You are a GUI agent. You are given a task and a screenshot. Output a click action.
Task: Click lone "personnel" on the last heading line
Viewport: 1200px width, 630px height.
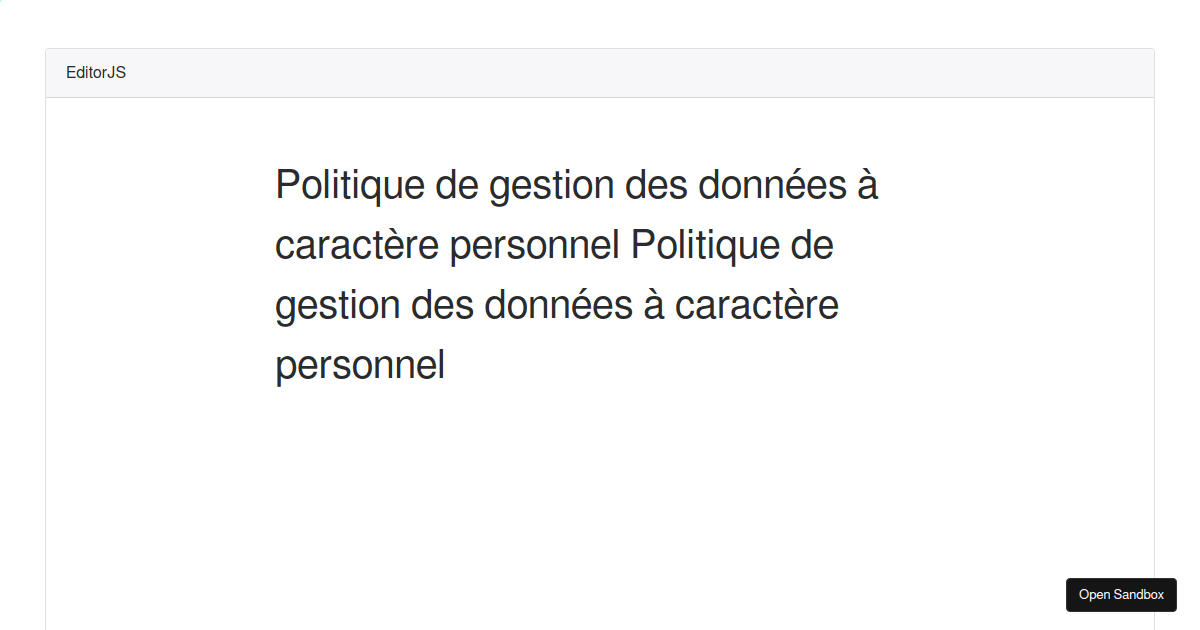click(360, 366)
